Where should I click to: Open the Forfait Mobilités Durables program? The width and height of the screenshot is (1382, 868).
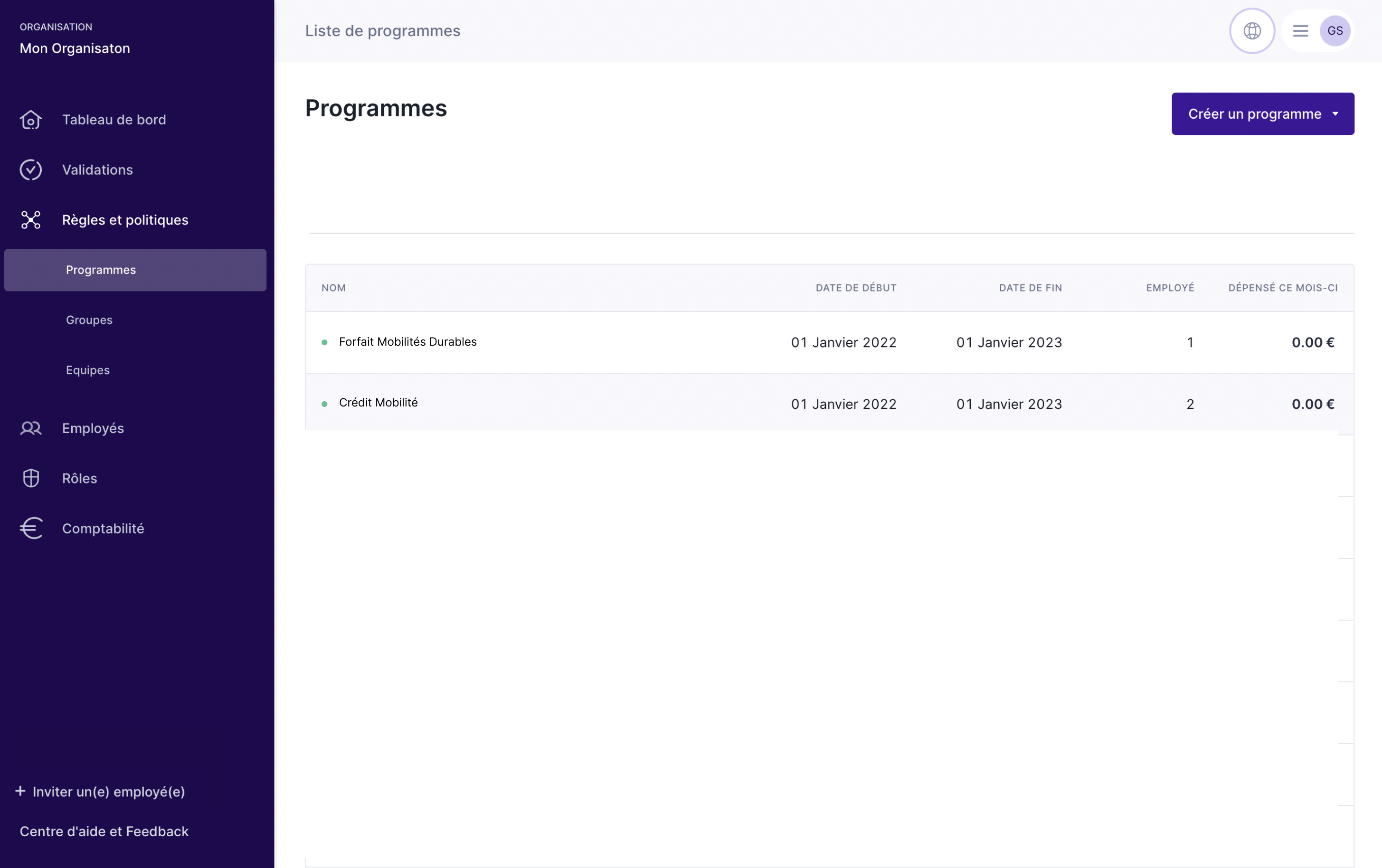tap(407, 342)
